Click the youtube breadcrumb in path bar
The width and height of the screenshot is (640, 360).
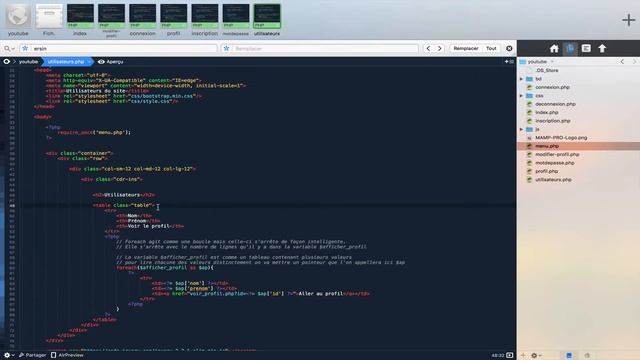[28, 62]
